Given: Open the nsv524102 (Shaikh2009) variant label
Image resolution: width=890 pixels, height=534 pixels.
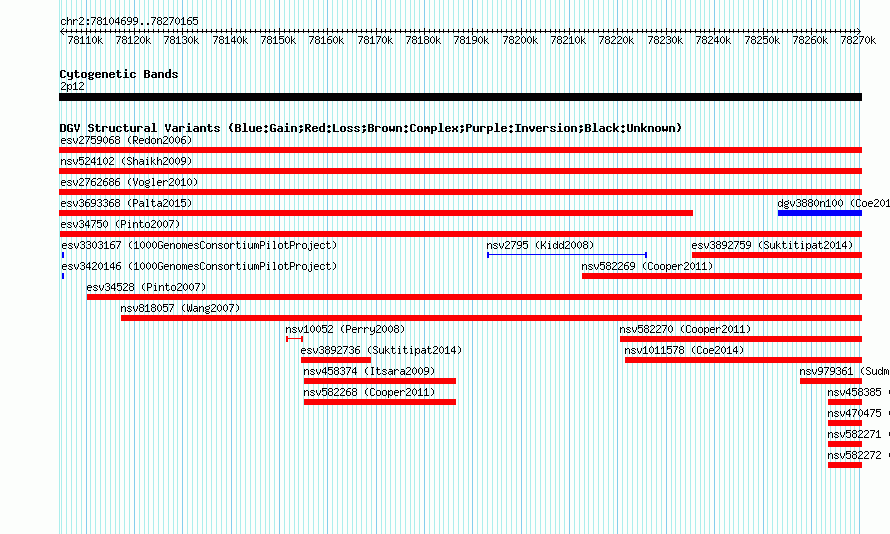Looking at the screenshot, I should pyautogui.click(x=126, y=161).
